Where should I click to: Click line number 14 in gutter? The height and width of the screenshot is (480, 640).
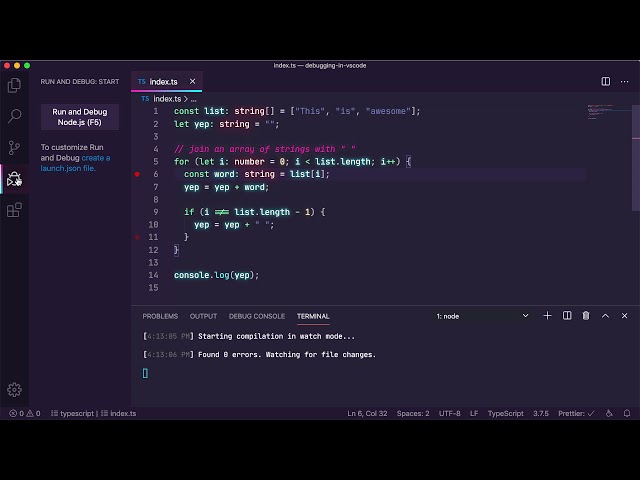tap(153, 275)
